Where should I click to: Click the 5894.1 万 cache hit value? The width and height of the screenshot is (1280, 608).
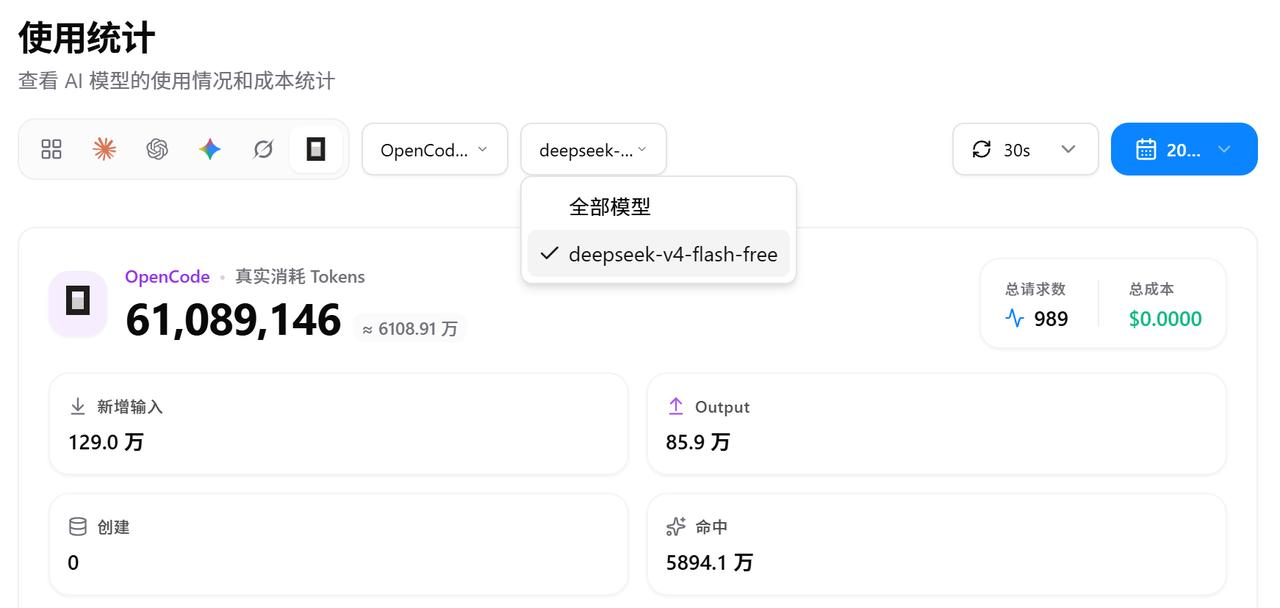pos(710,562)
